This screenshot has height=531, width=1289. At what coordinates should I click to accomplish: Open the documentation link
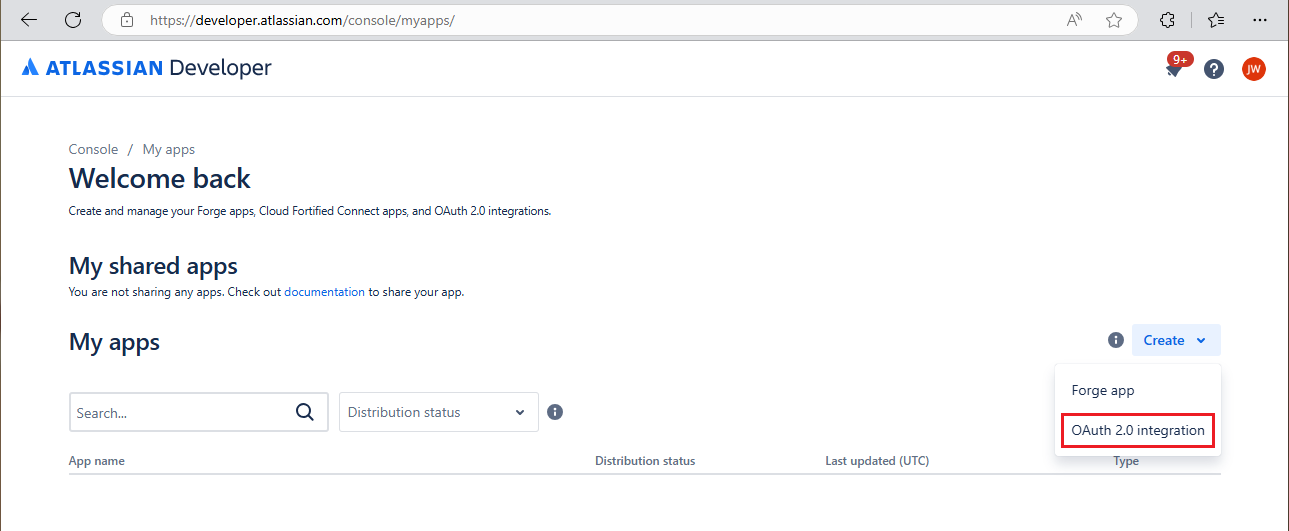[324, 292]
